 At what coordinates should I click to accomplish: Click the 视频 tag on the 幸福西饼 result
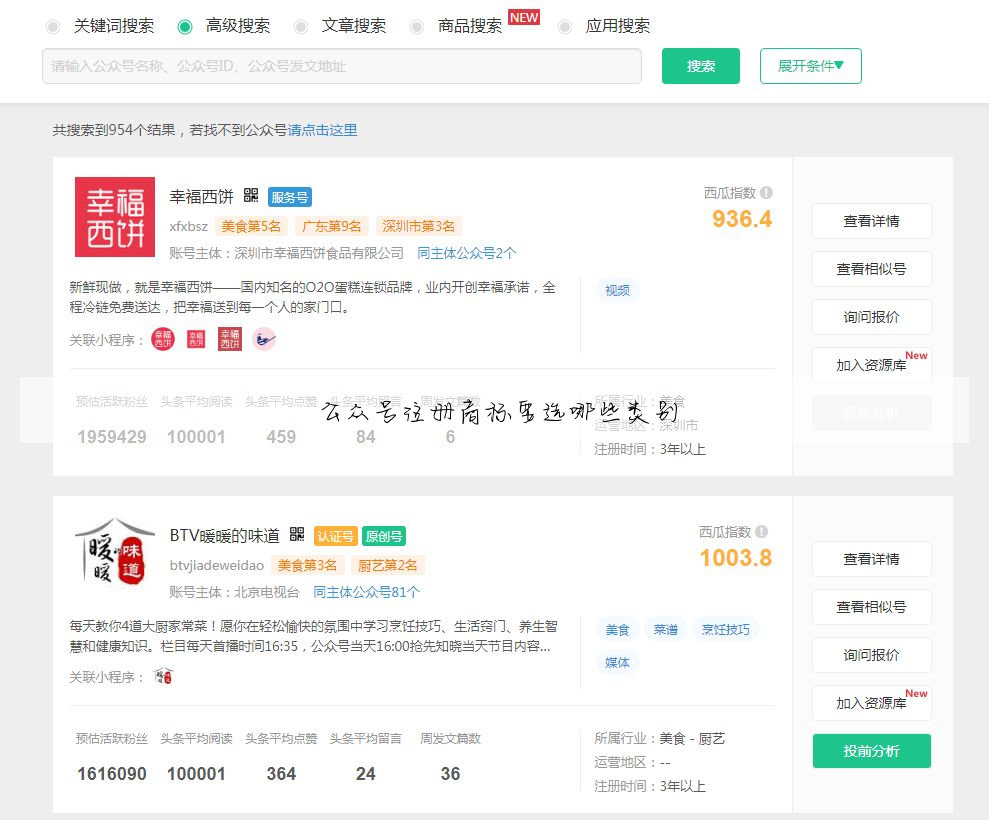[617, 290]
